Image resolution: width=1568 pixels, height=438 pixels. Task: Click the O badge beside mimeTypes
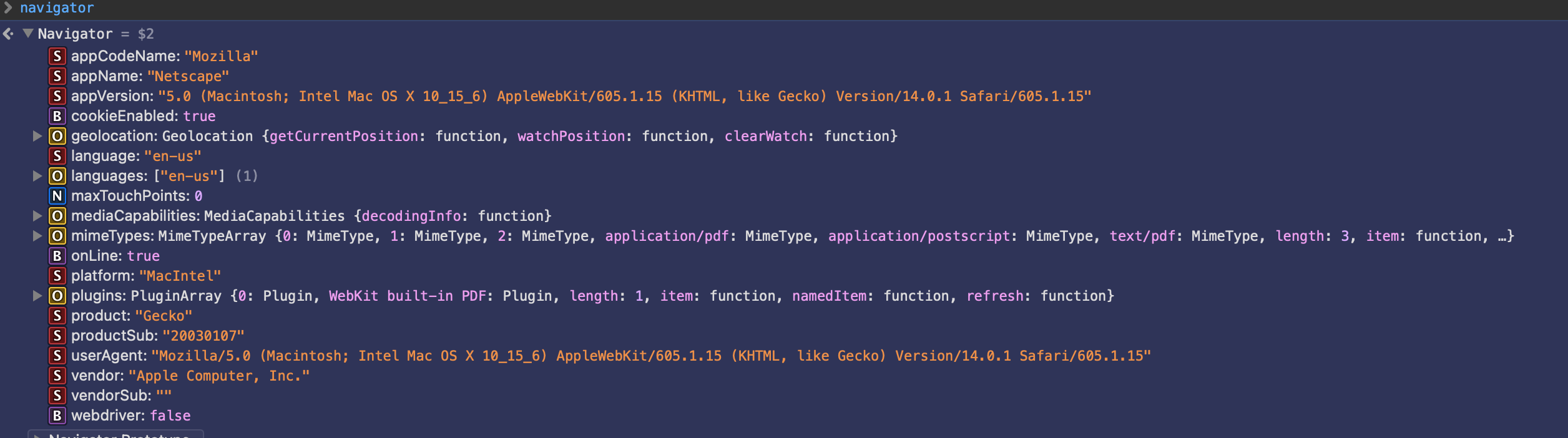pos(57,236)
